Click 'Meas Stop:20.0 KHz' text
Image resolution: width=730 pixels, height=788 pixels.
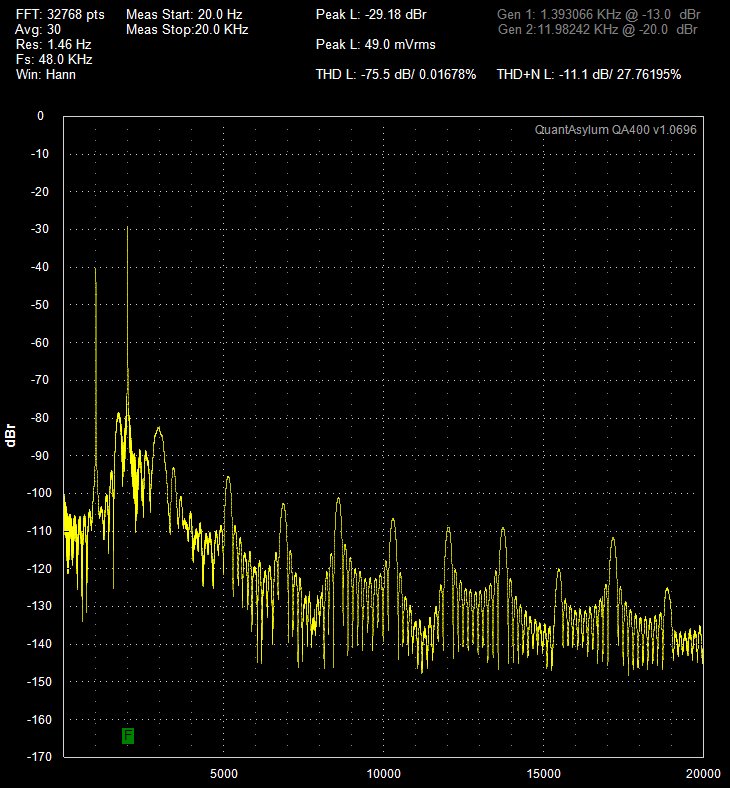click(x=187, y=30)
